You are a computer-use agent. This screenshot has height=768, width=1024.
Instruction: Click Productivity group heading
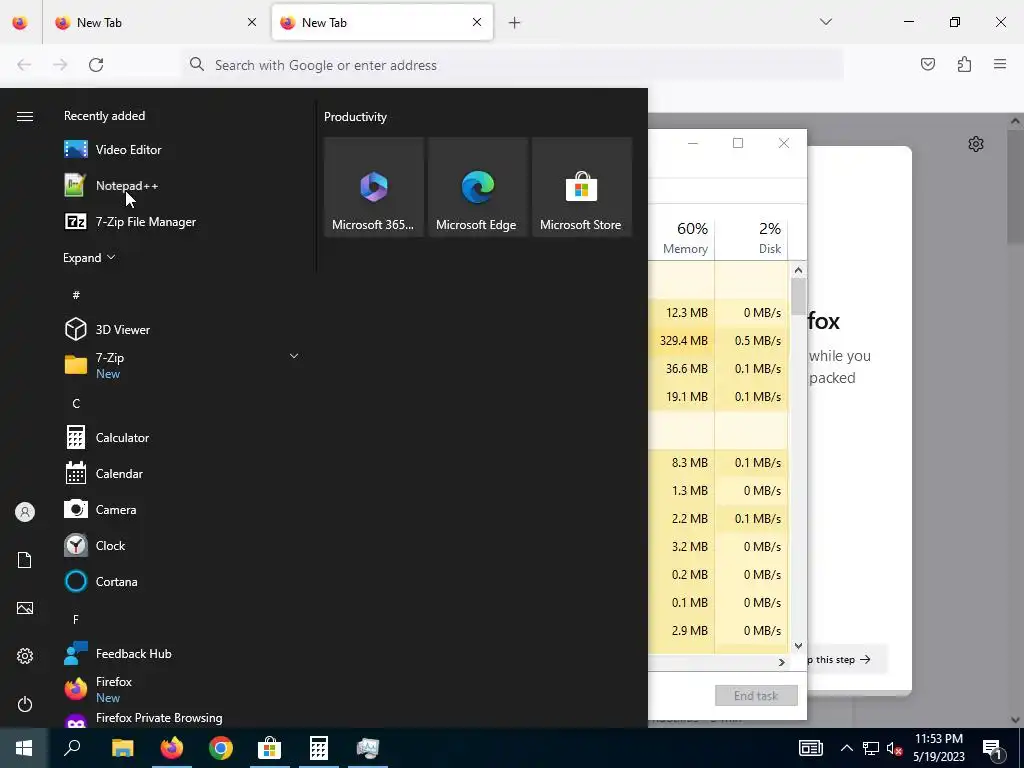[x=355, y=117]
